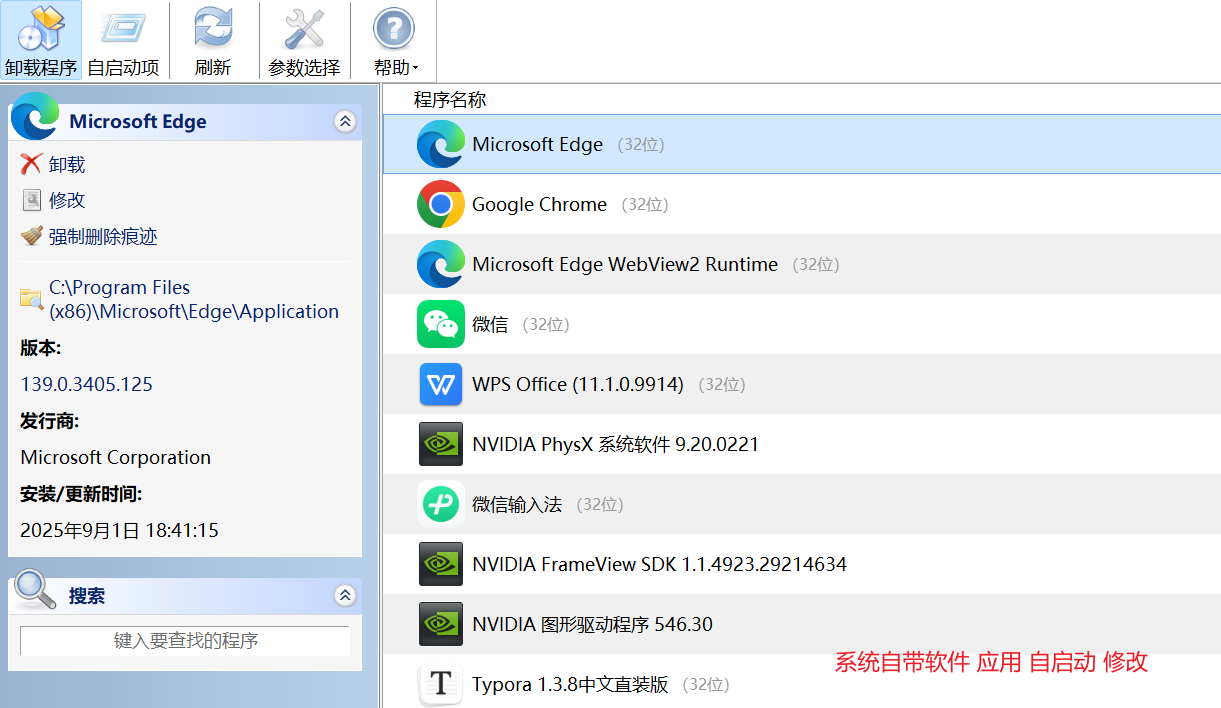Select the NVIDIA FrameView SDK icon
This screenshot has width=1221, height=708.
[x=441, y=564]
